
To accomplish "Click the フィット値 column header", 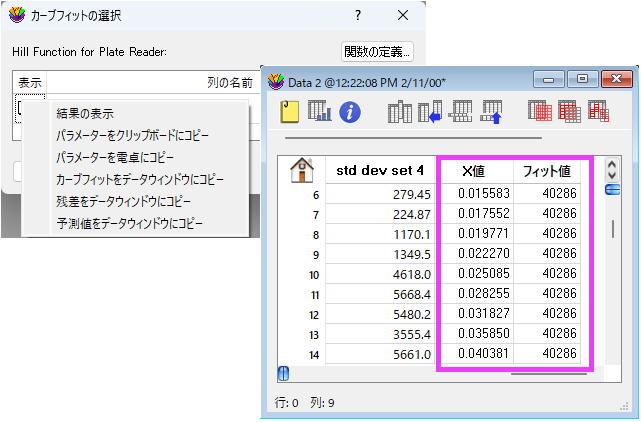I will [547, 170].
